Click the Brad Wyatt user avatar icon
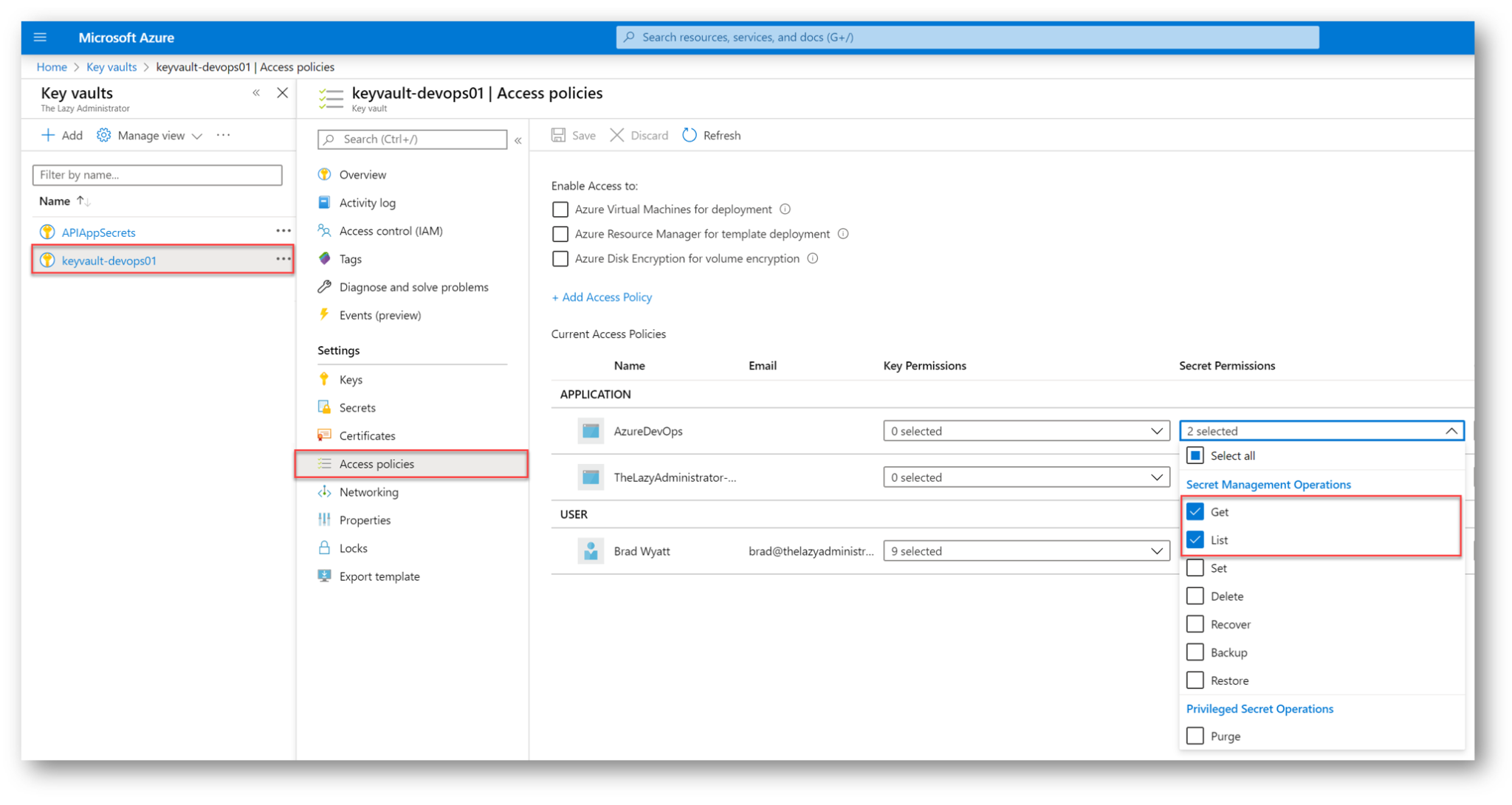Viewport: 1512px width, 805px height. pyautogui.click(x=591, y=551)
